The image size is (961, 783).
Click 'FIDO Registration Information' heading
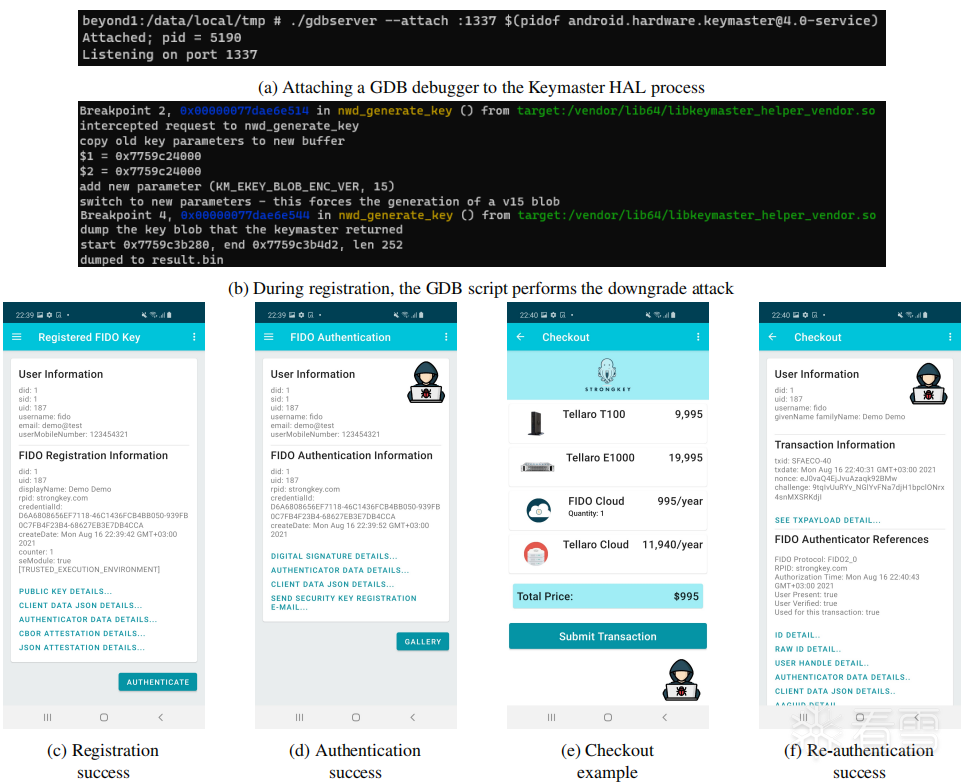tap(93, 455)
